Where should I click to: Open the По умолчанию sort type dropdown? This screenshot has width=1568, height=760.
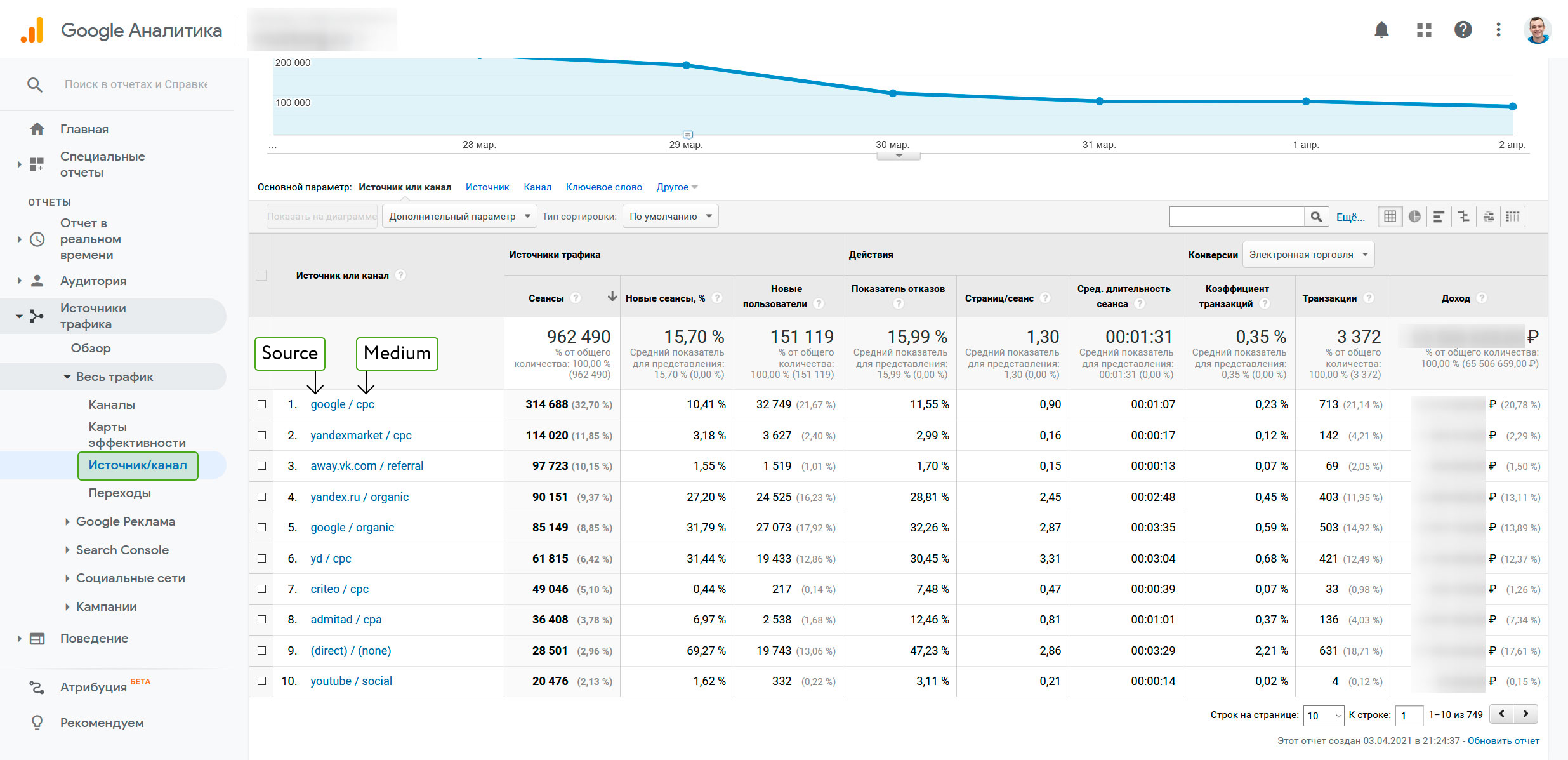tap(671, 217)
